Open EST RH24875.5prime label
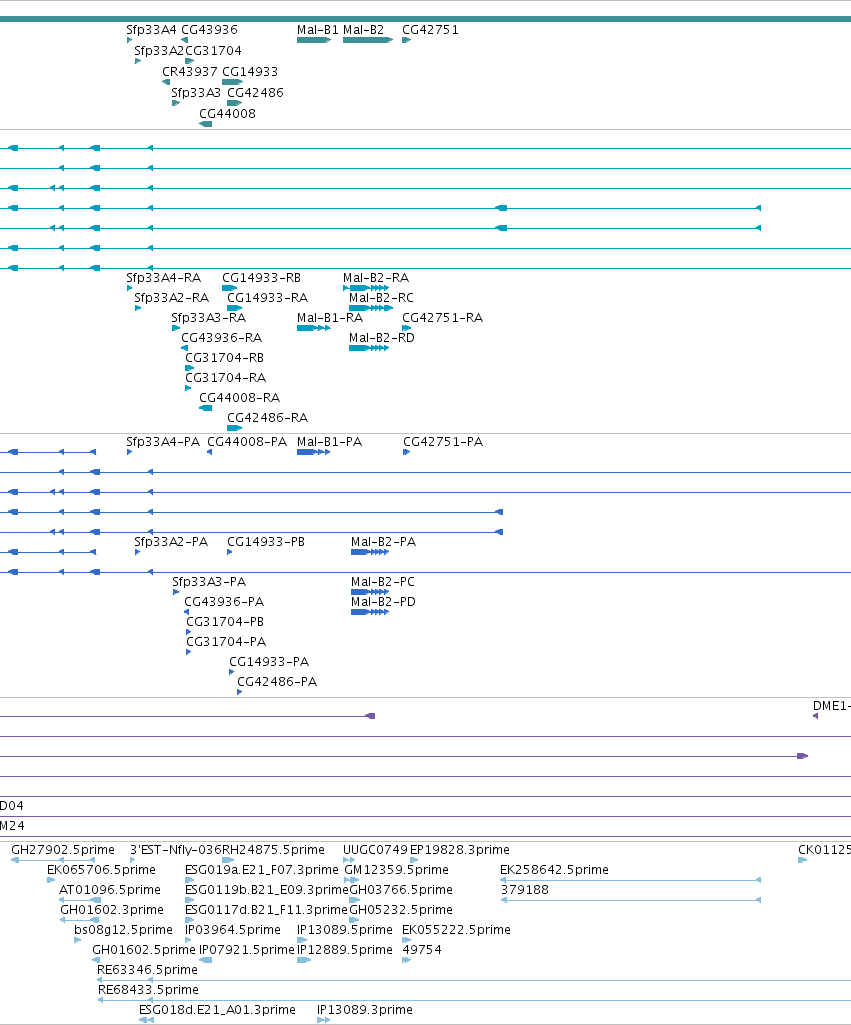The width and height of the screenshot is (851, 1025). click(273, 850)
